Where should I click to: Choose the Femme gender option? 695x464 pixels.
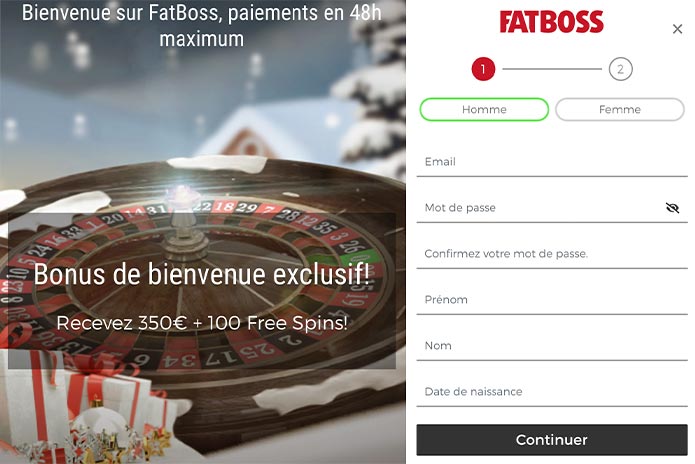(620, 109)
